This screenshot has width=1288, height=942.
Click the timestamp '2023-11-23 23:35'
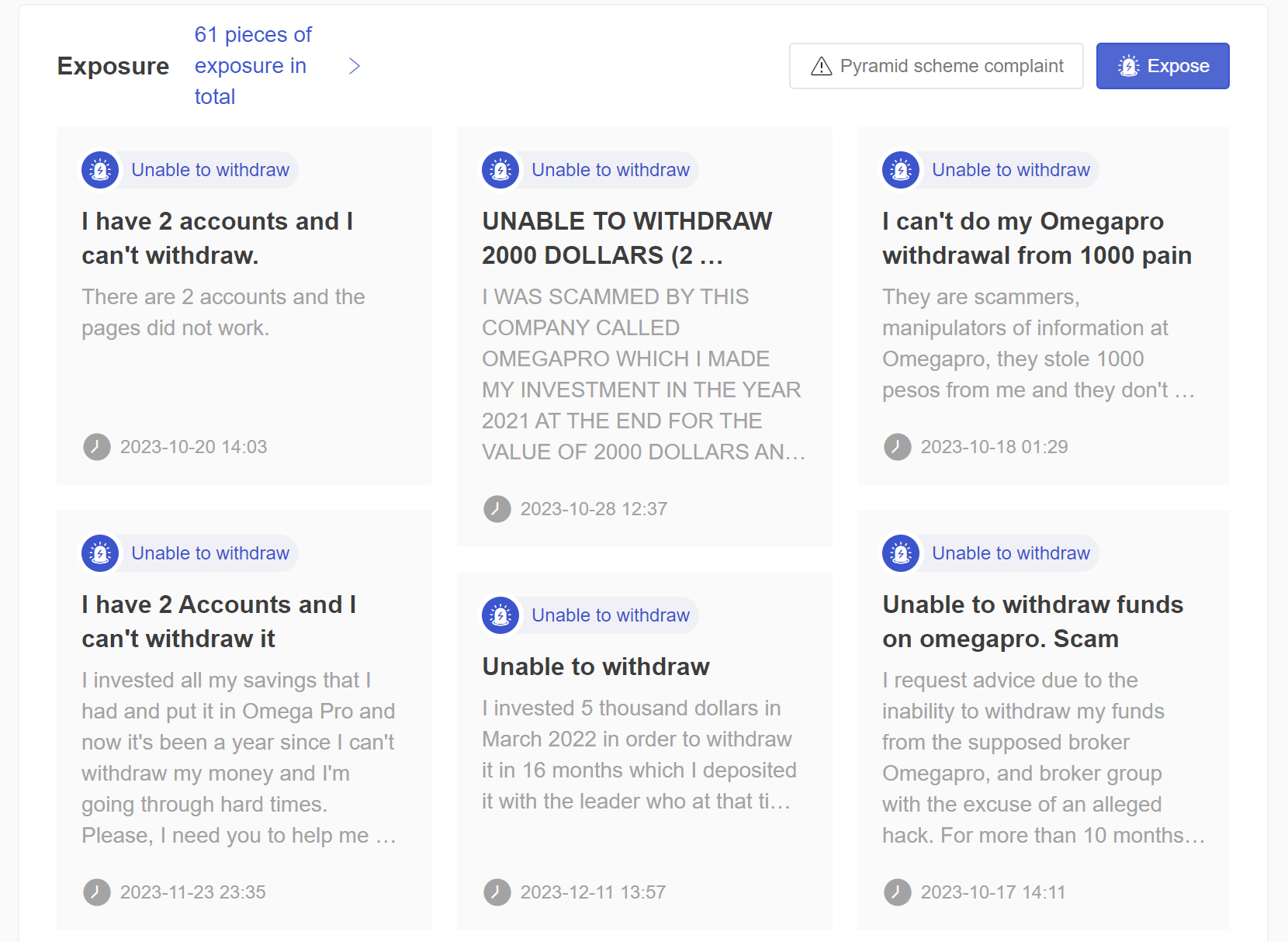pyautogui.click(x=192, y=892)
